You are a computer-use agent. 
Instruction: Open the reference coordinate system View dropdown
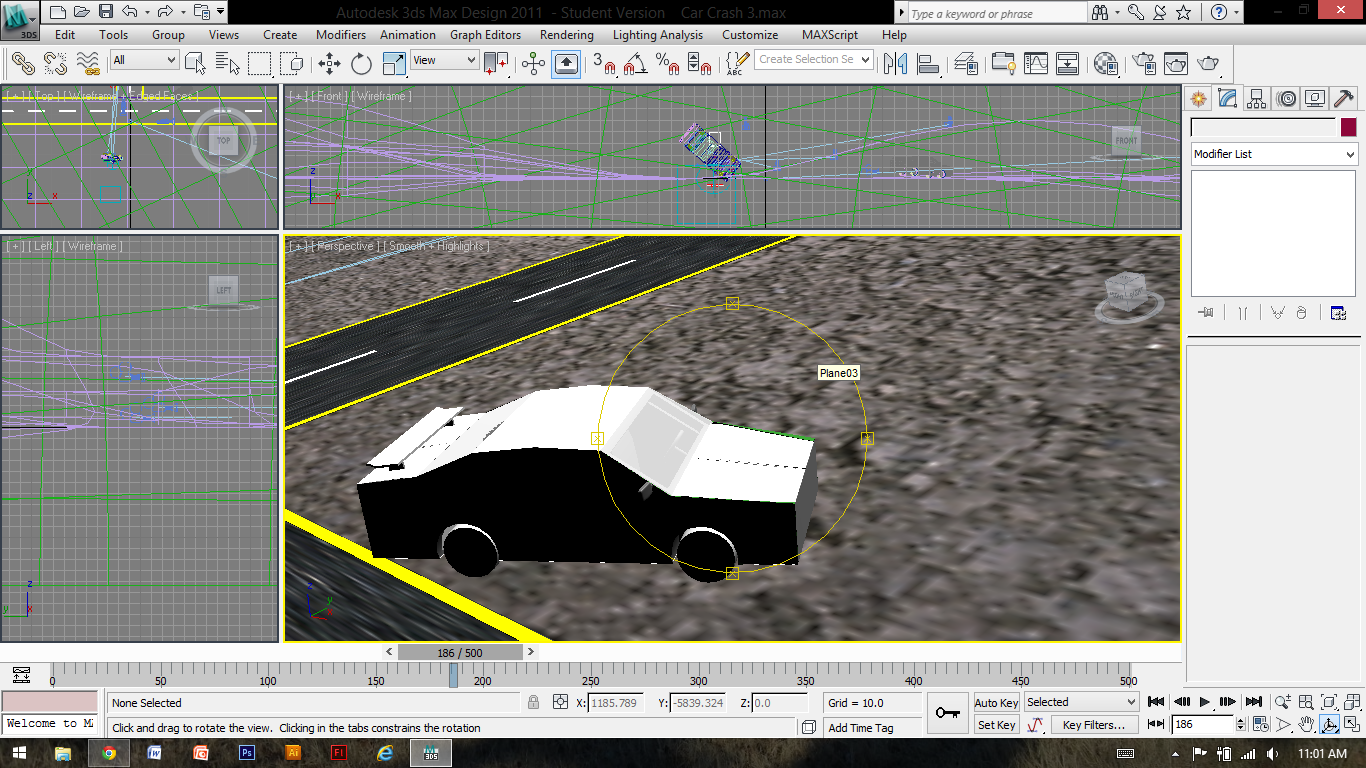445,60
